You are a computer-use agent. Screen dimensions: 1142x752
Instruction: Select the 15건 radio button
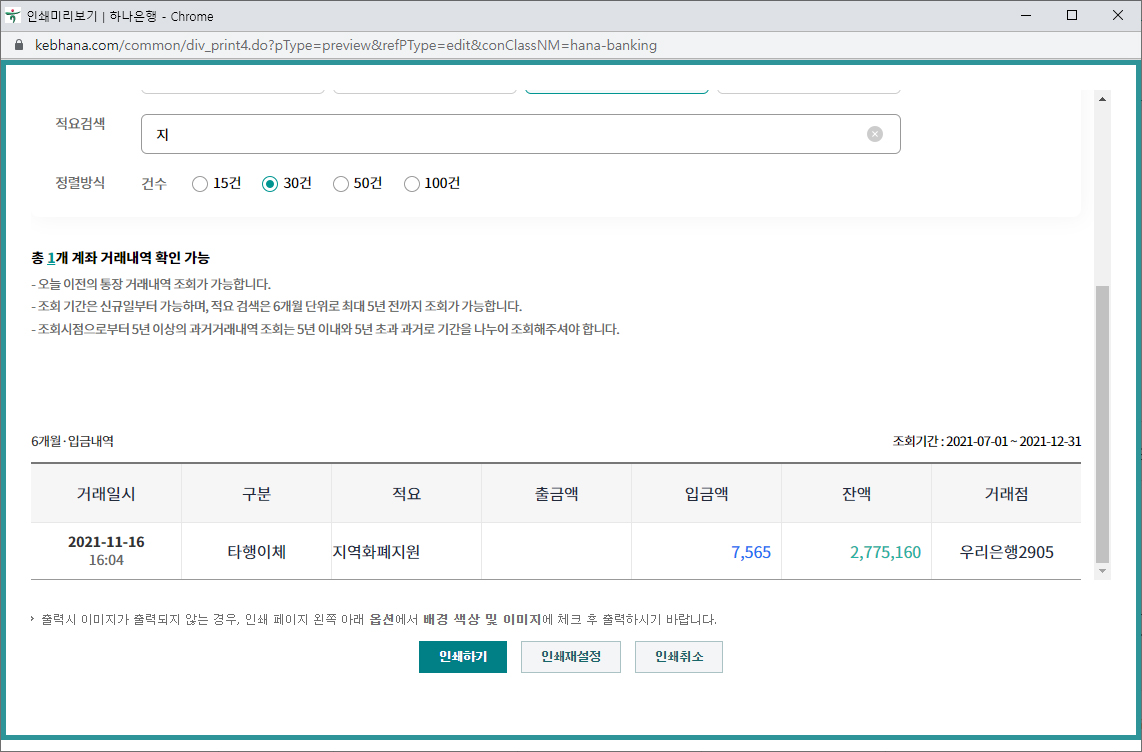point(200,184)
